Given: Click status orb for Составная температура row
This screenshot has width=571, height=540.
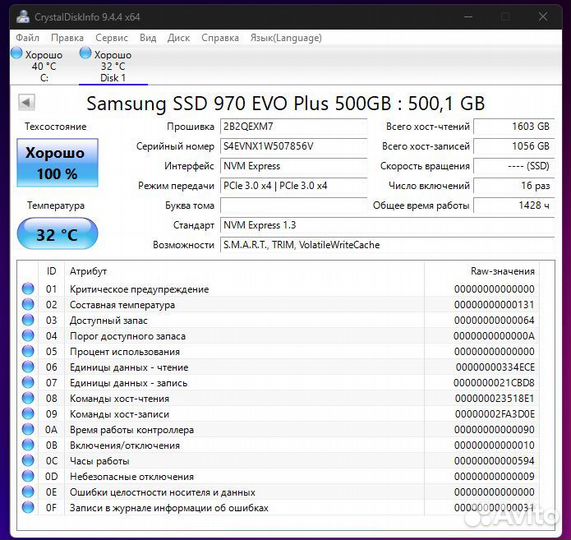Looking at the screenshot, I should 28,304.
